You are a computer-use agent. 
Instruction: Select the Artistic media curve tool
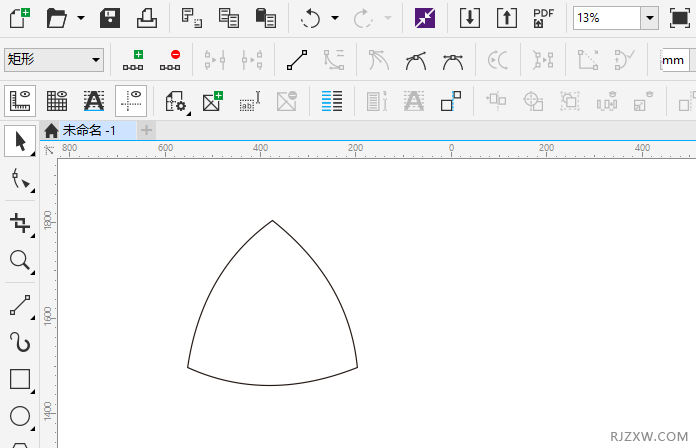click(x=20, y=342)
